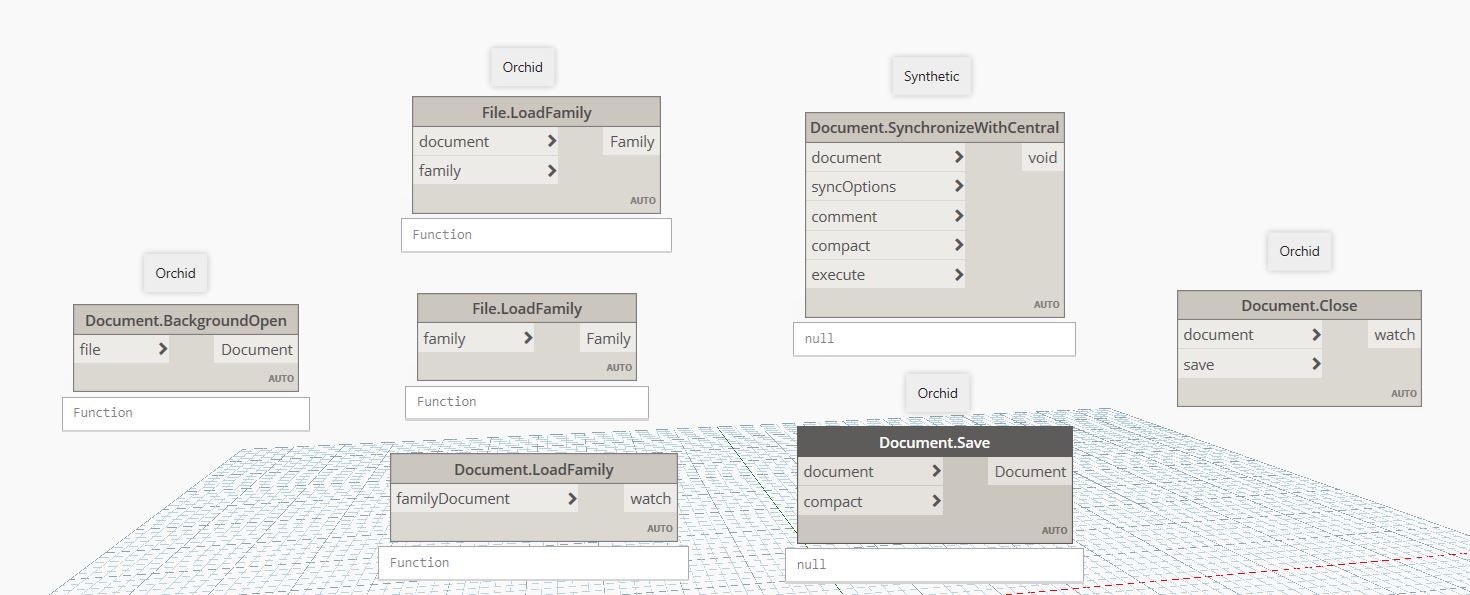The image size is (1470, 595).
Task: Toggle AUTO lacing on Document.Close
Action: (1404, 394)
